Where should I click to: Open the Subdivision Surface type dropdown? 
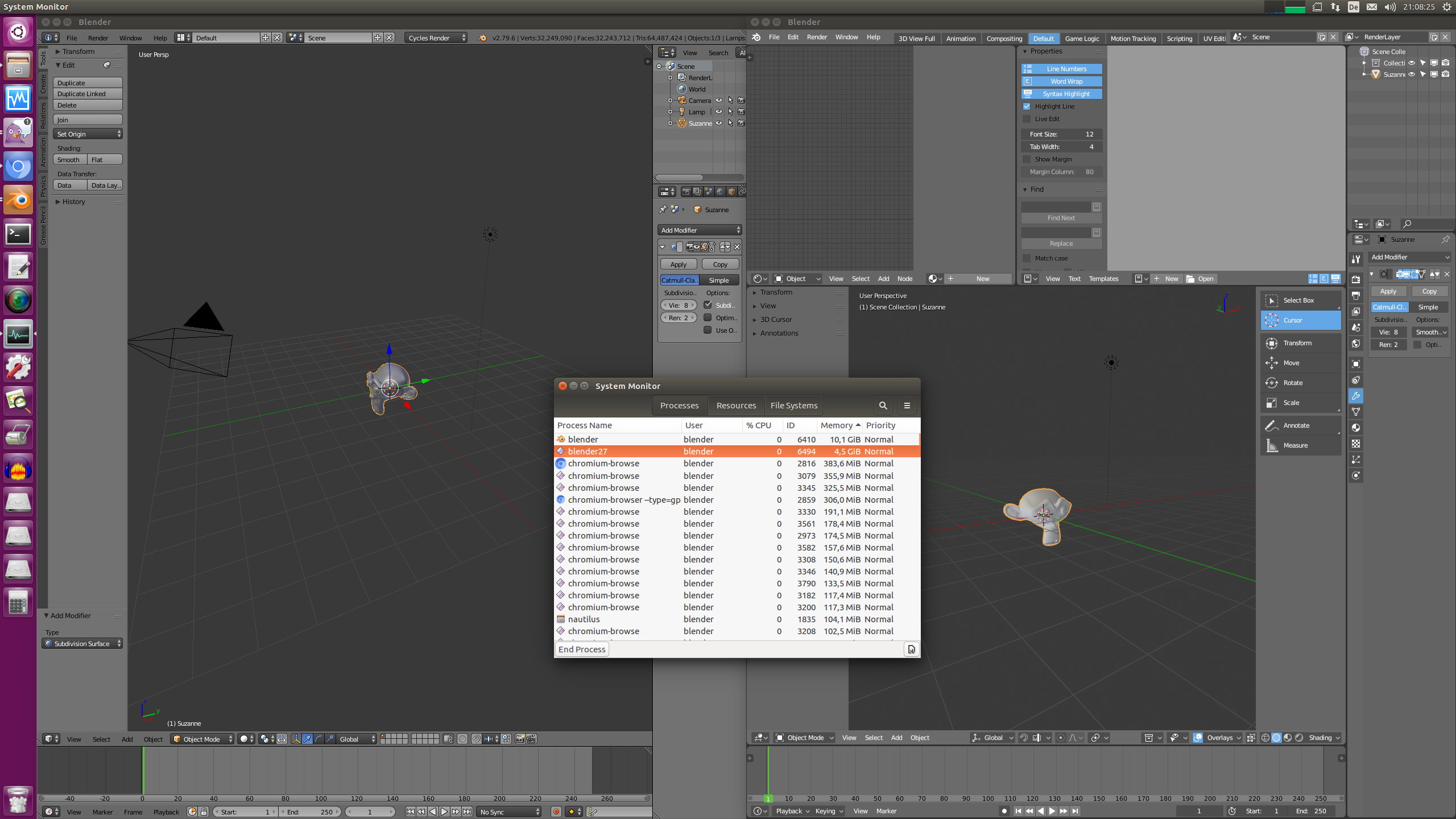(83, 644)
